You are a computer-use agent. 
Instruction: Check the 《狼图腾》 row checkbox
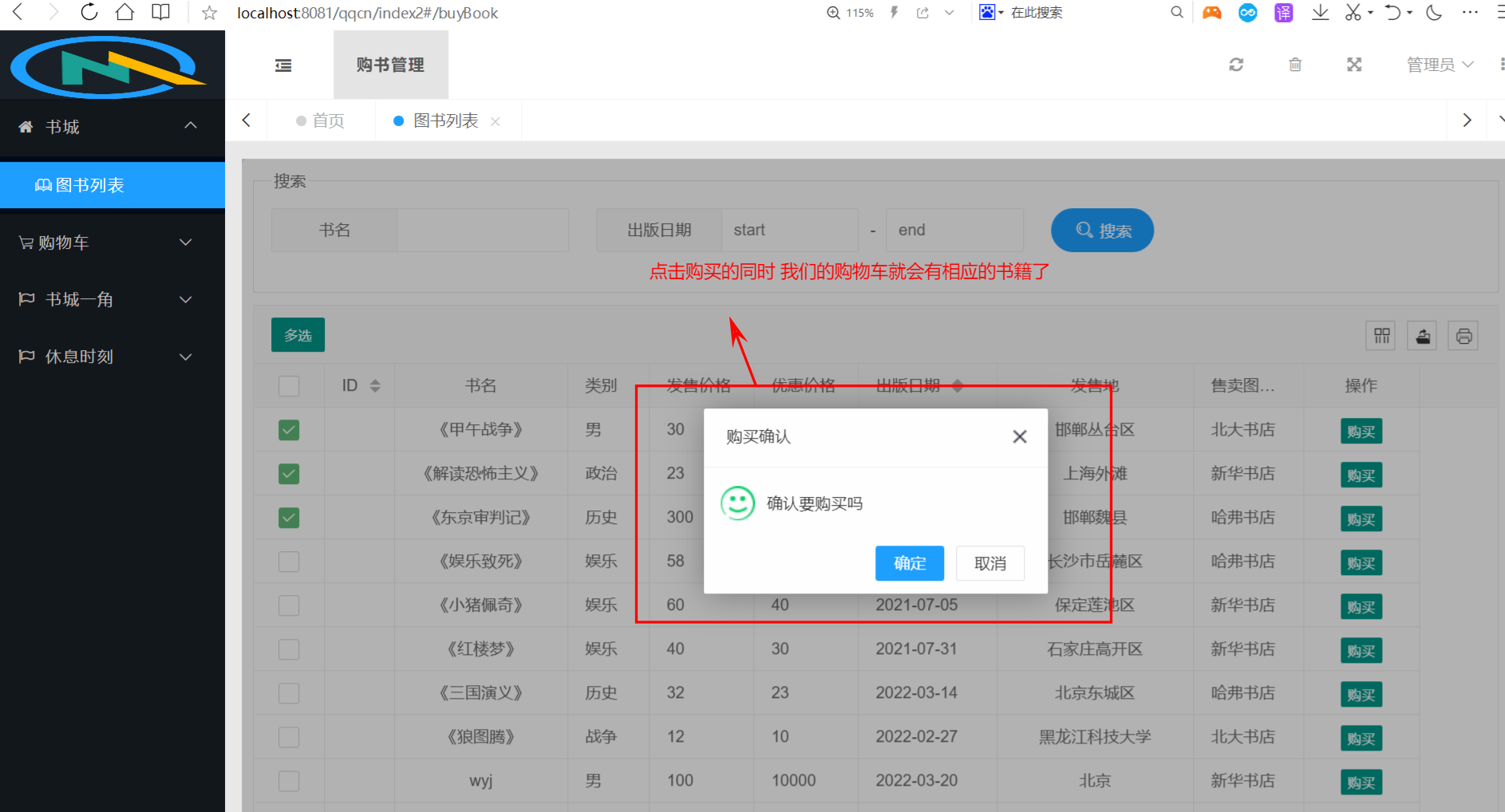pyautogui.click(x=289, y=737)
